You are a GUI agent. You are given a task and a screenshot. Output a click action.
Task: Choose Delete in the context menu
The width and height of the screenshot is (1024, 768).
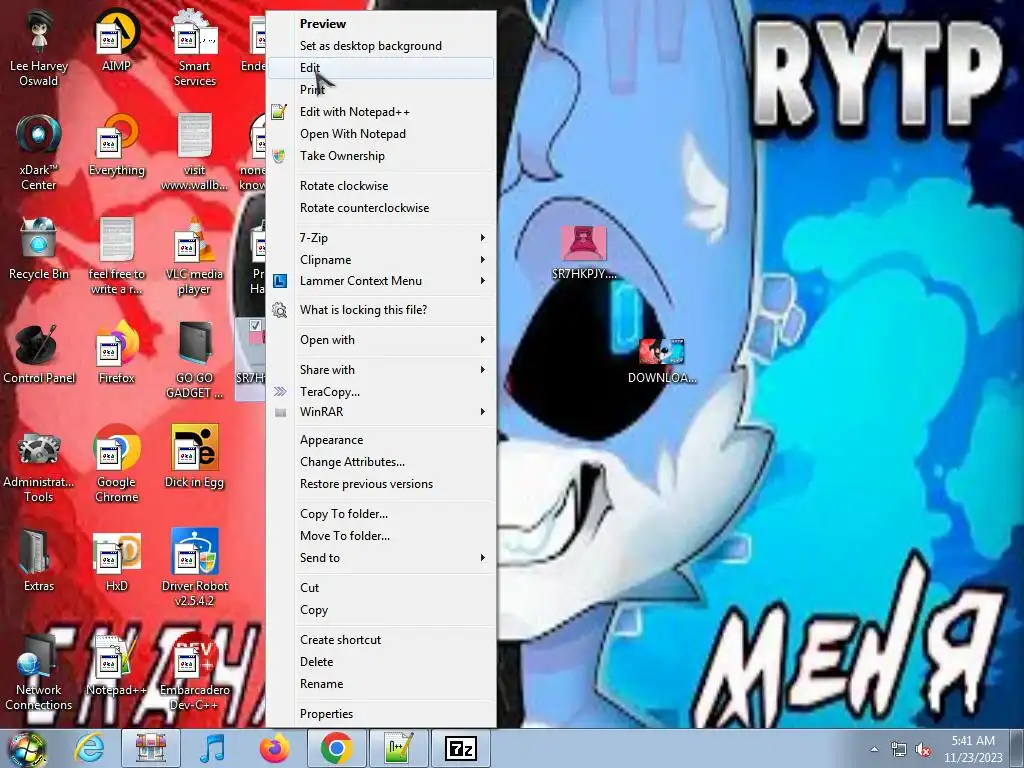381,662
